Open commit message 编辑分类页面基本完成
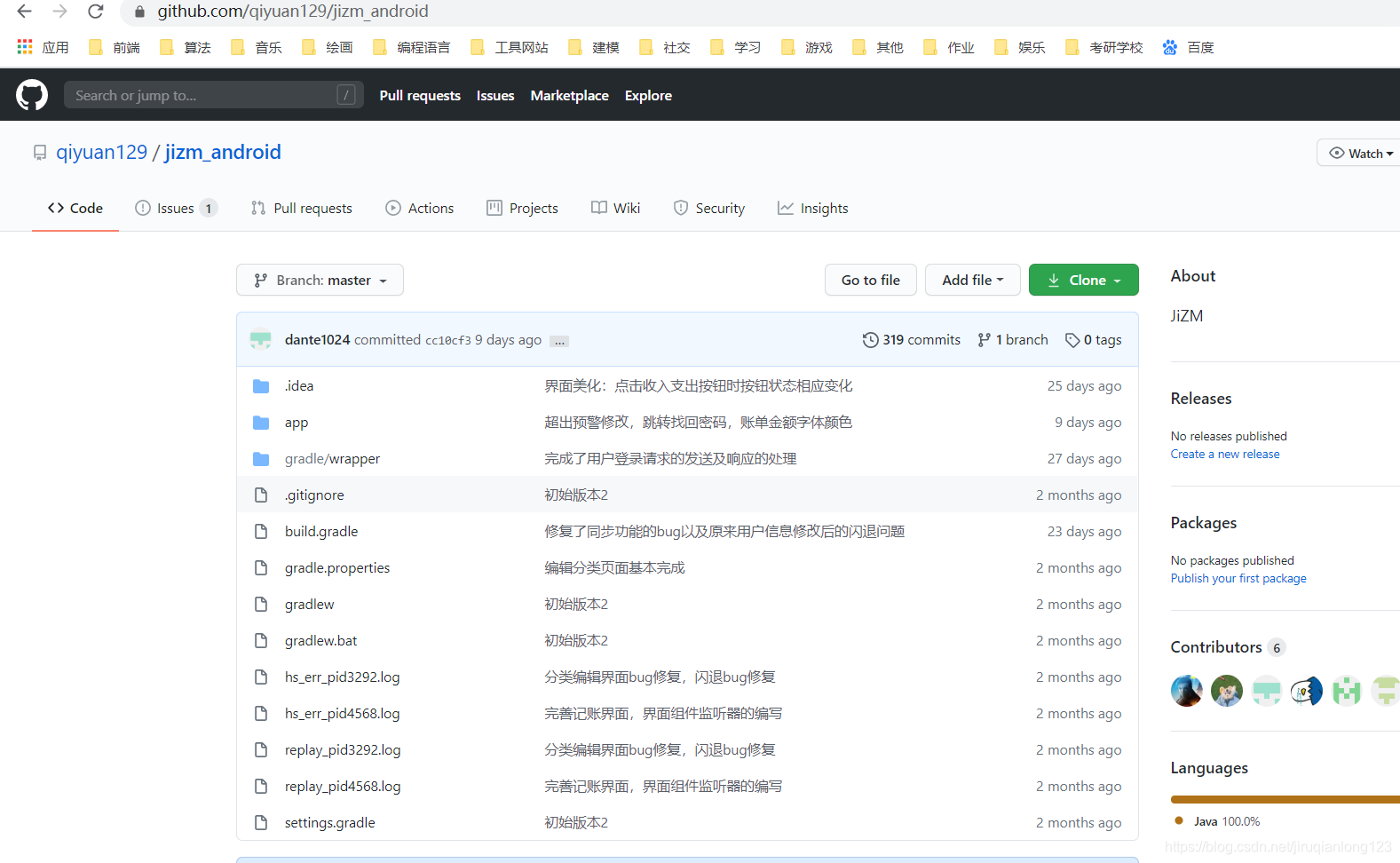Screen dimensions: 1400x863 tap(614, 568)
